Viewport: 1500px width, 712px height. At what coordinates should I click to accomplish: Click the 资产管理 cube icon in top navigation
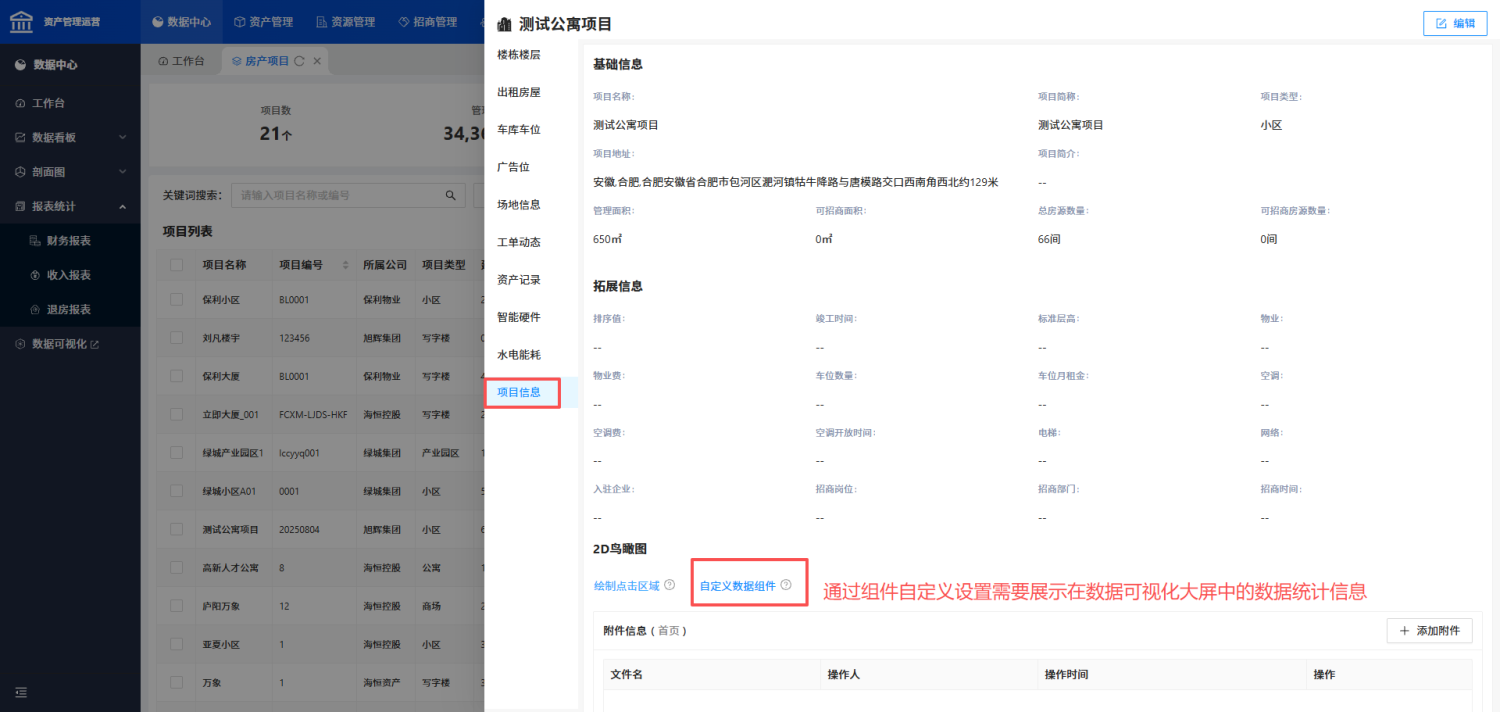pyautogui.click(x=239, y=21)
